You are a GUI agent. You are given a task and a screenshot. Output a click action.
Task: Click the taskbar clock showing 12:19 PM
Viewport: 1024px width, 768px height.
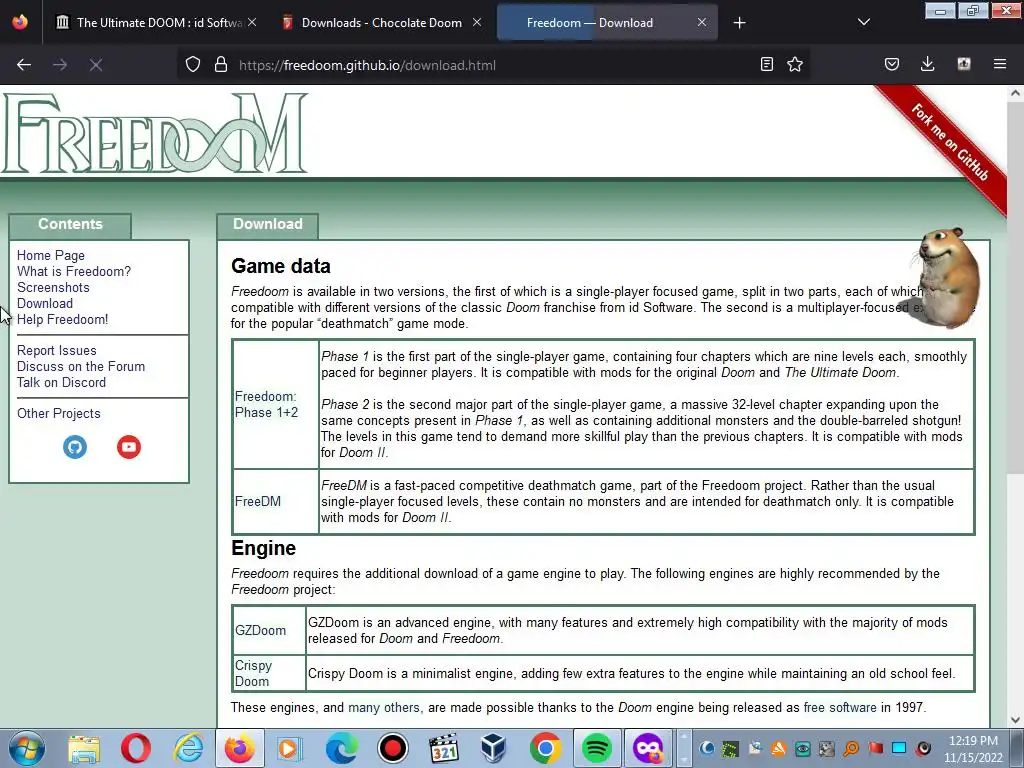coord(973,749)
